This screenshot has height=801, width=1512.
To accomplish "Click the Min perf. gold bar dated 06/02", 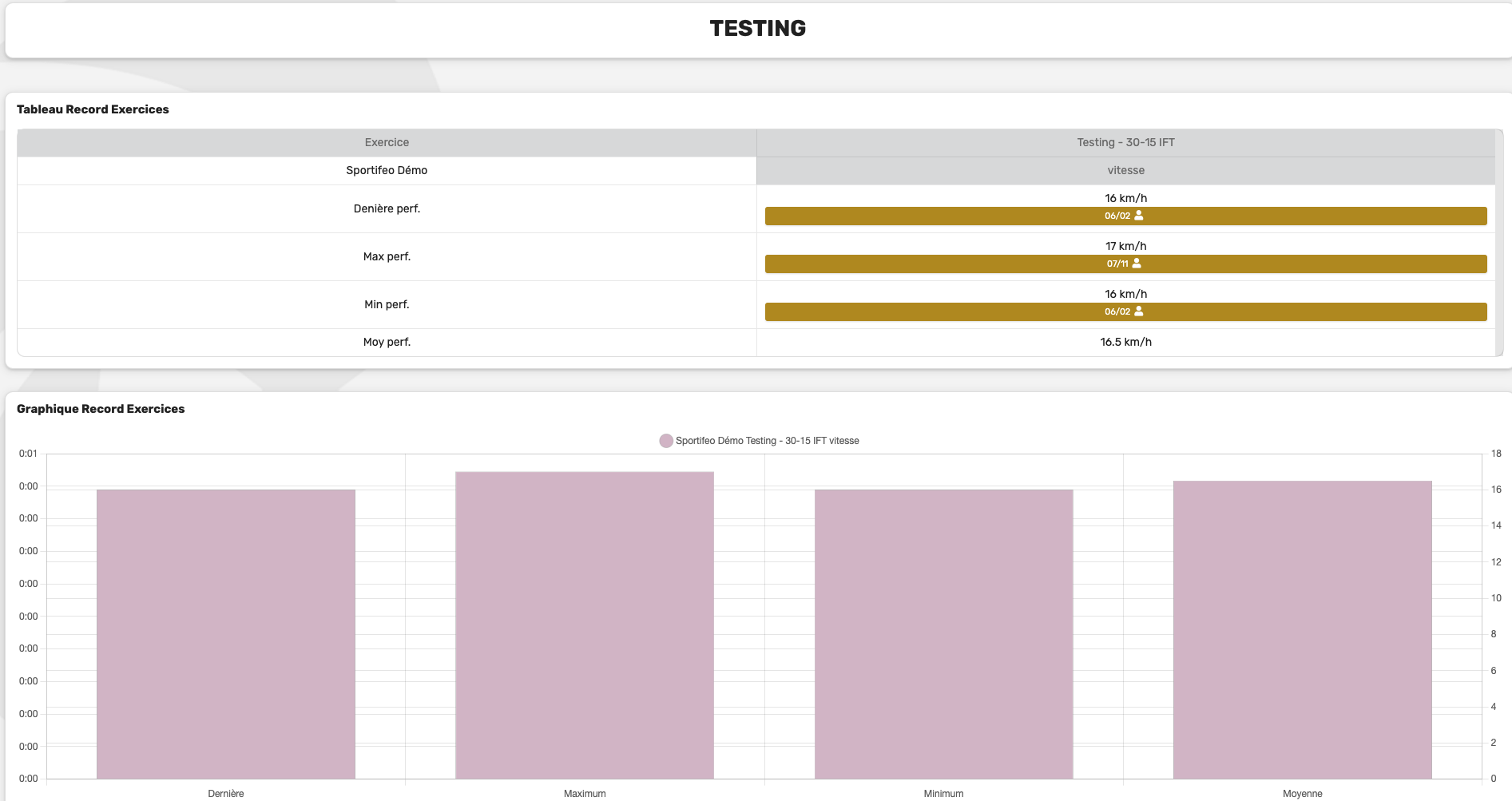I will pyautogui.click(x=1125, y=311).
